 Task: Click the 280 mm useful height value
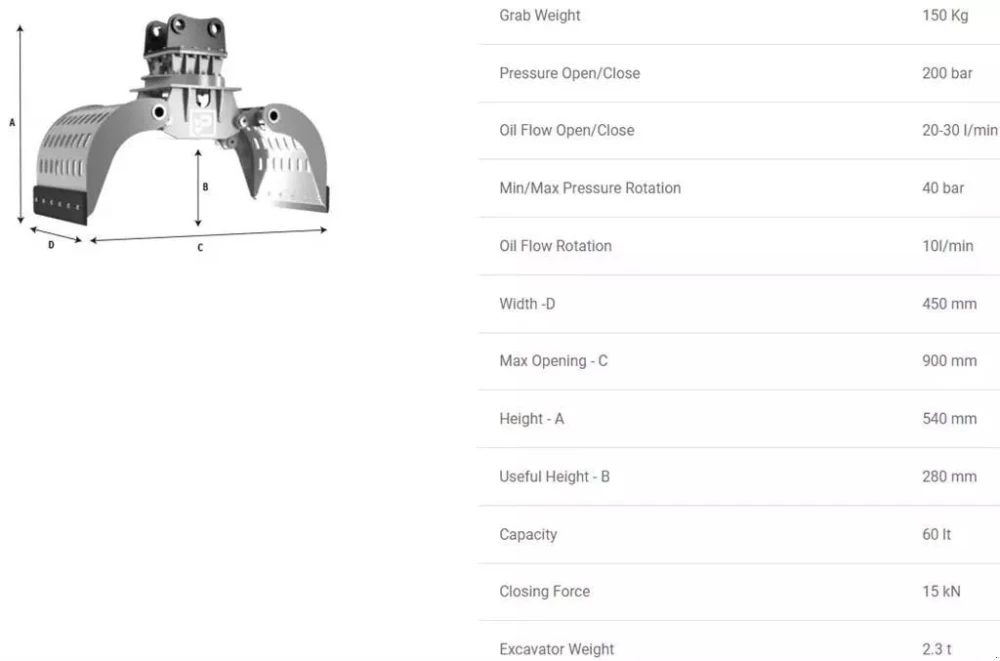948,477
